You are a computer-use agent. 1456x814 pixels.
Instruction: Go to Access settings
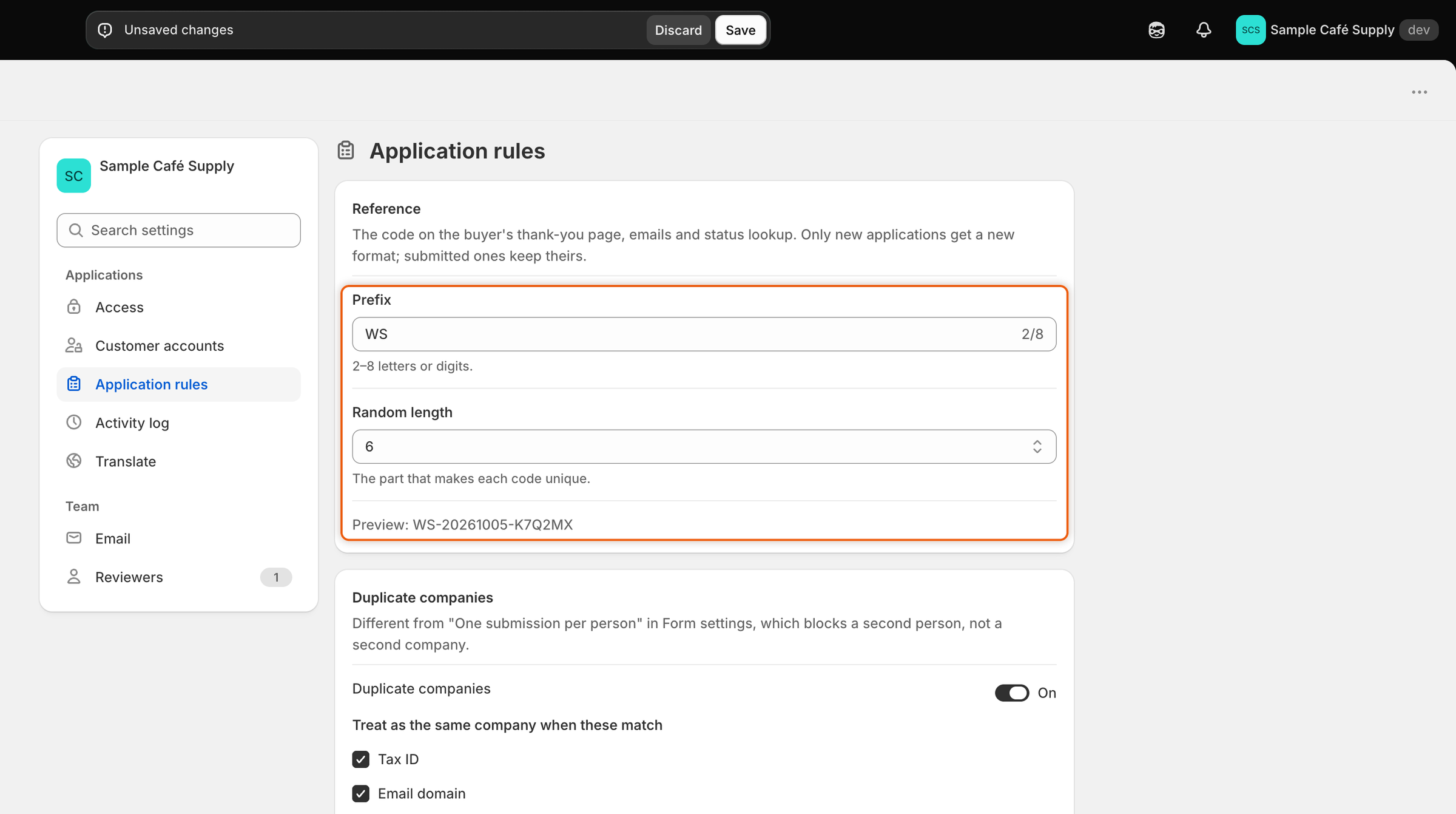pos(178,307)
